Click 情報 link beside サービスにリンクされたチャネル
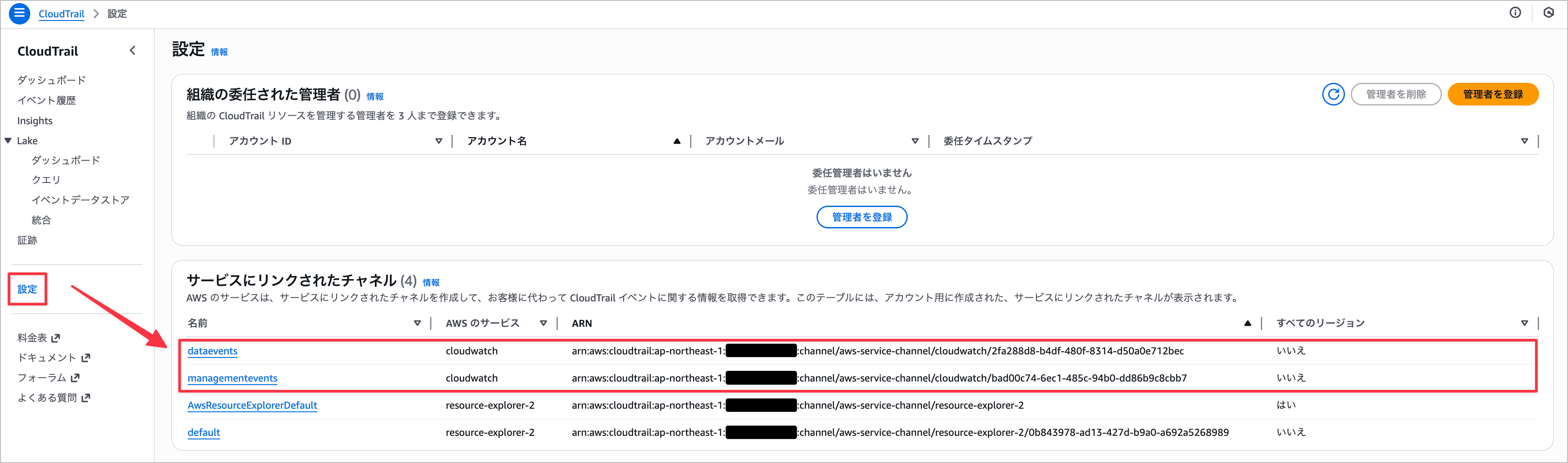The width and height of the screenshot is (1568, 463). (431, 283)
